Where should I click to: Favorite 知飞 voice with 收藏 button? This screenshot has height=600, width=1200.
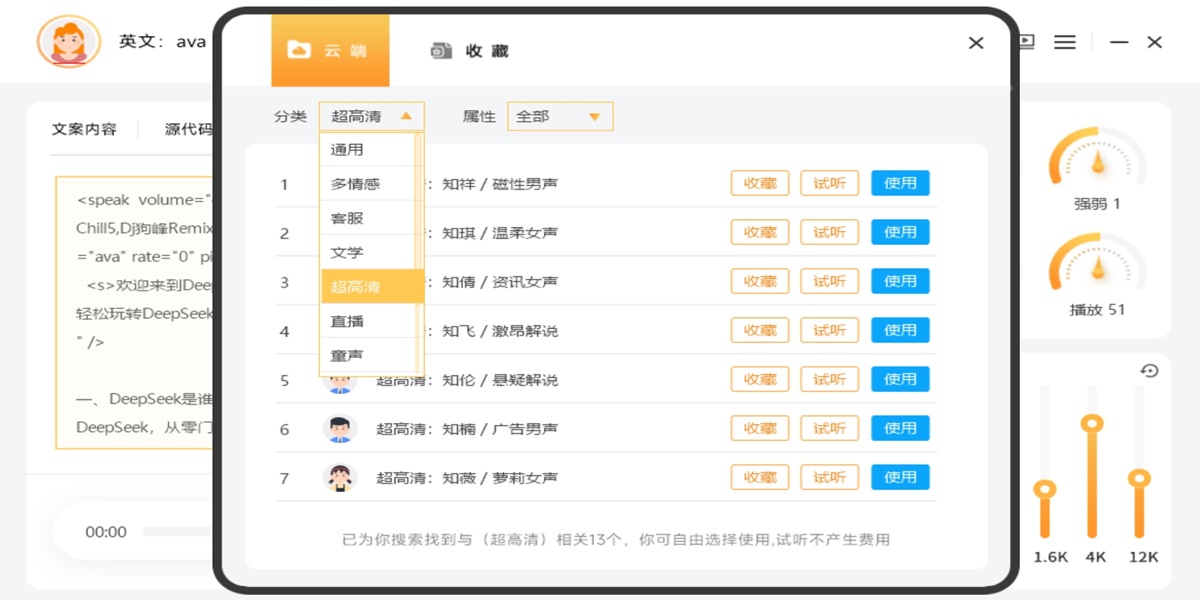[x=759, y=330]
